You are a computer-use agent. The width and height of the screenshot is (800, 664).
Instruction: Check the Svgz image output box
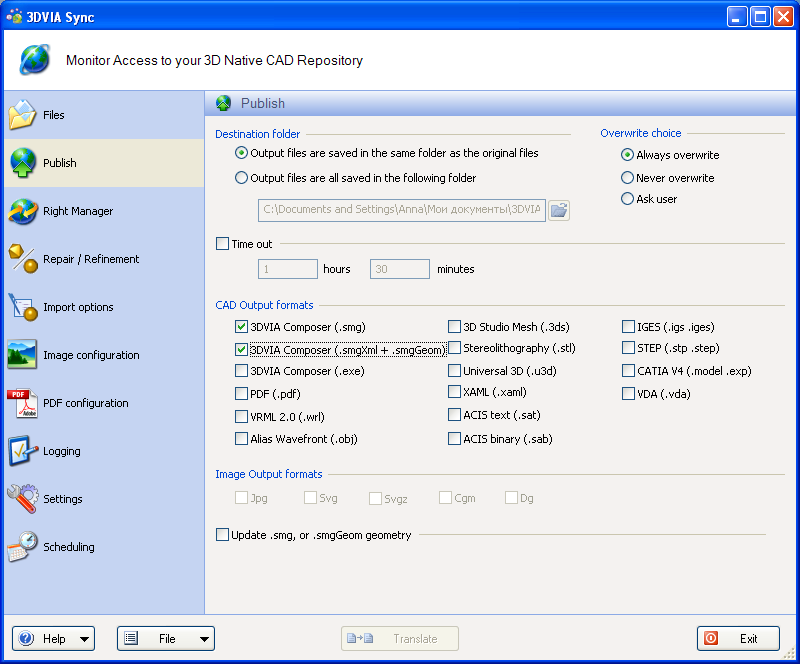pos(376,498)
